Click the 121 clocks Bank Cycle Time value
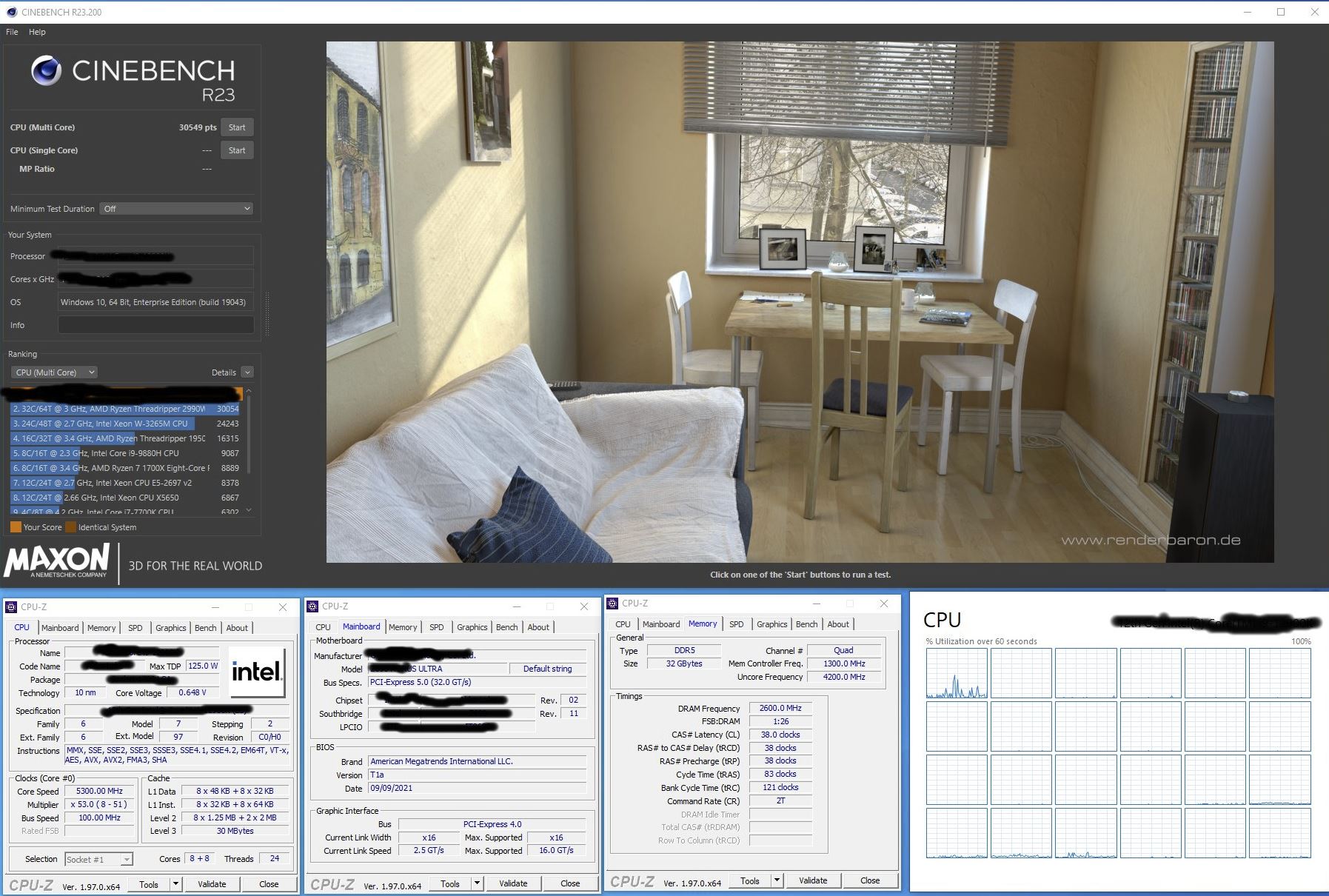The height and width of the screenshot is (896, 1329). pyautogui.click(x=780, y=787)
